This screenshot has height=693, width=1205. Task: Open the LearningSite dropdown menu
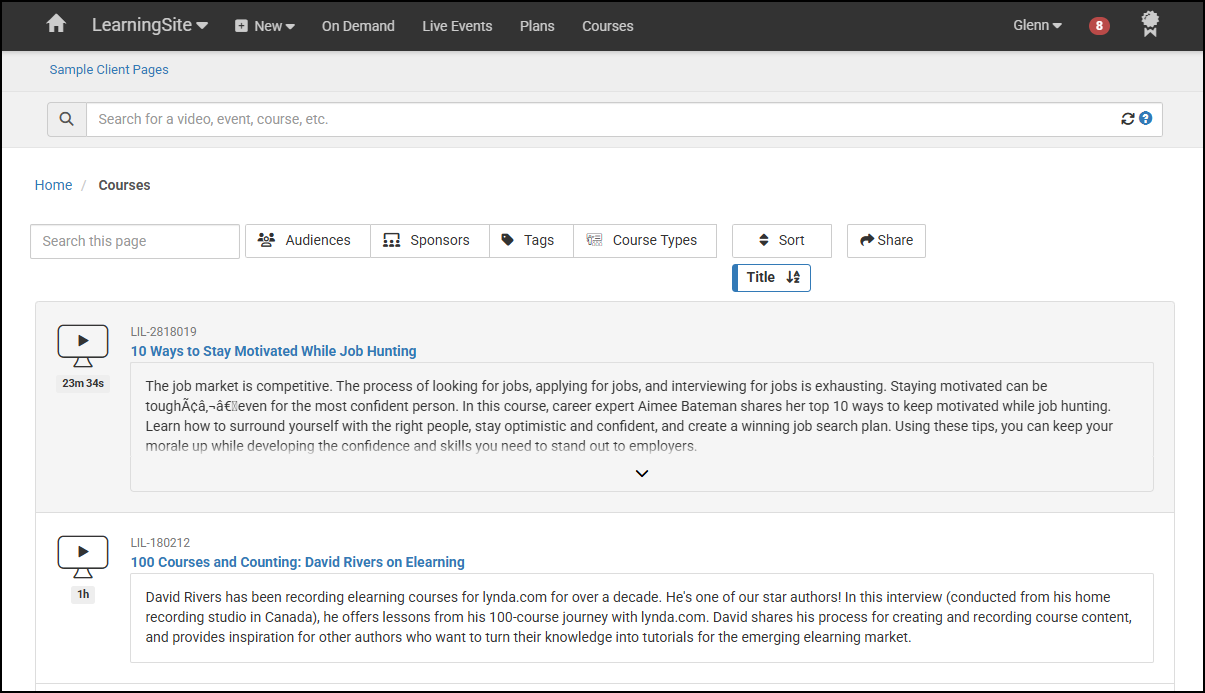150,26
